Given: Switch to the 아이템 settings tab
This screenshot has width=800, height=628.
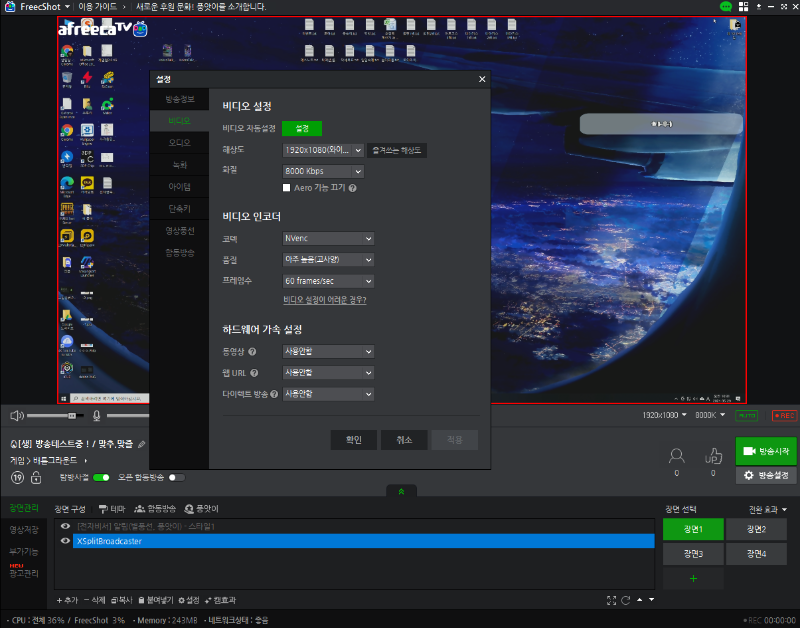Looking at the screenshot, I should pos(180,187).
